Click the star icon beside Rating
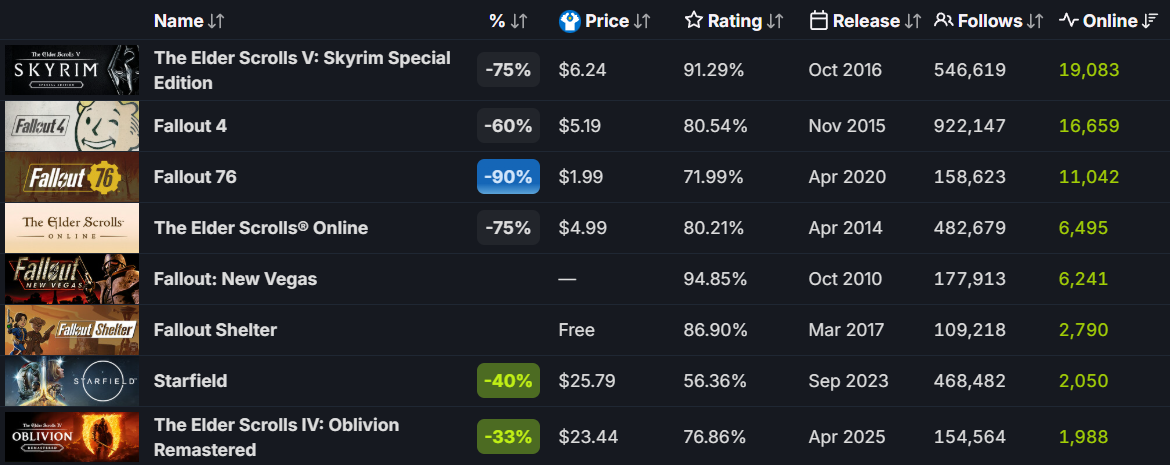Image resolution: width=1170 pixels, height=465 pixels. (x=694, y=20)
